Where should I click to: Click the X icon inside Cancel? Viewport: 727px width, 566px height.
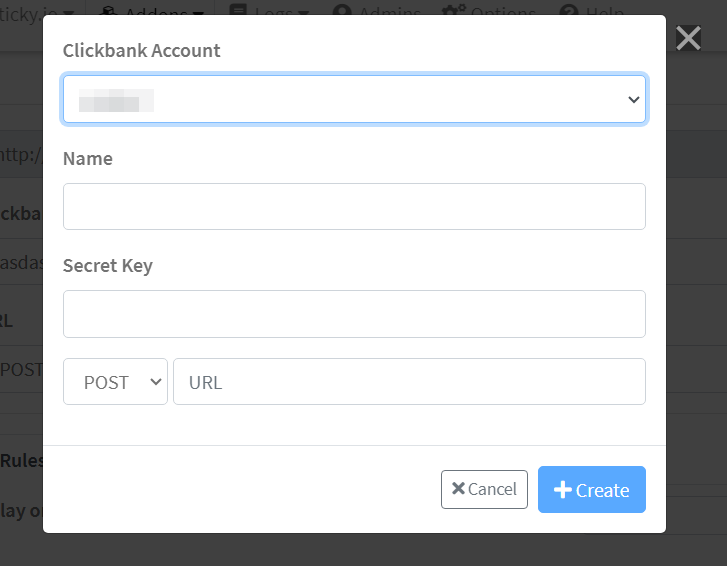(458, 489)
